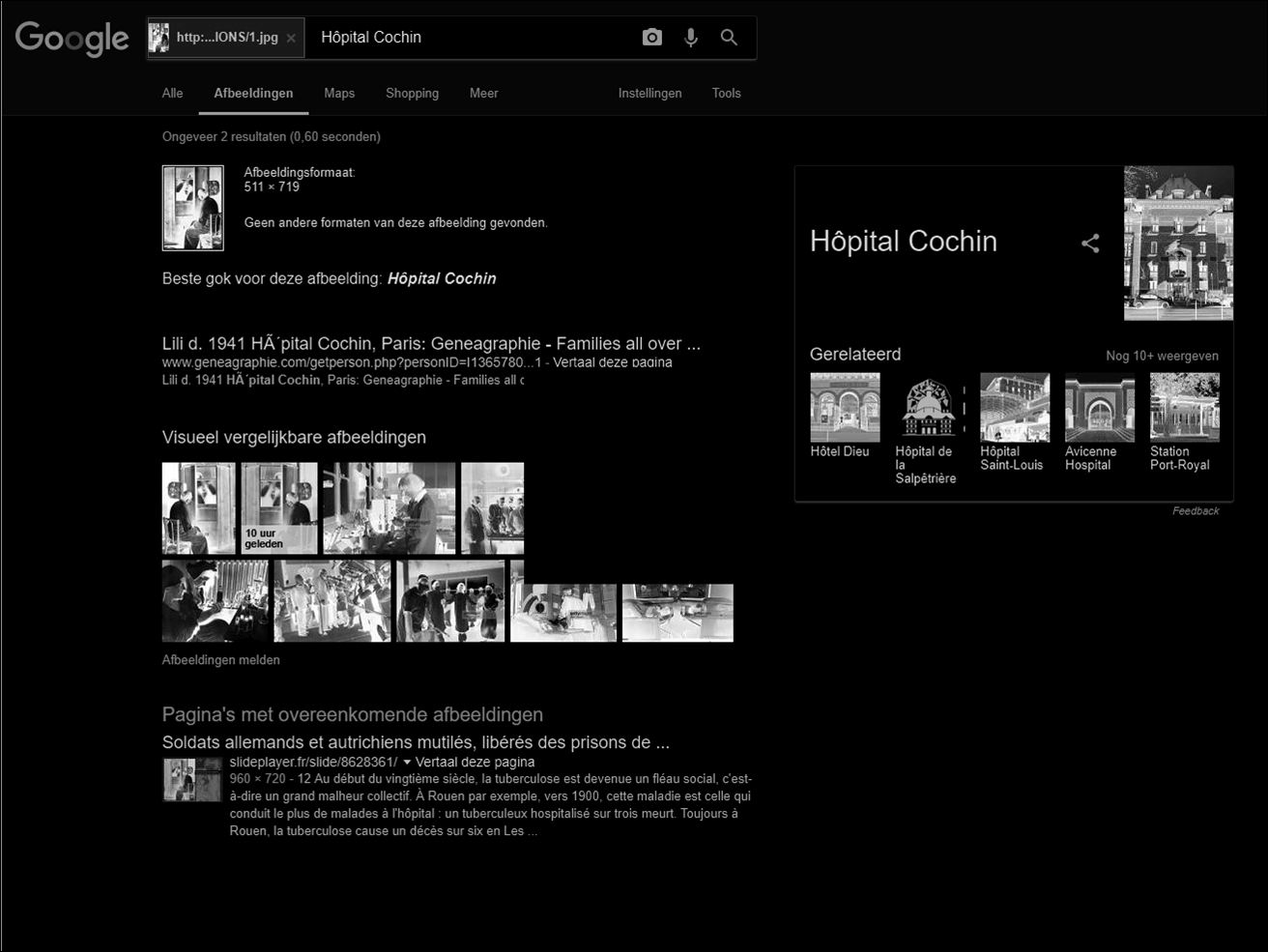Image resolution: width=1268 pixels, height=952 pixels.
Task: Click the magnifying glass search icon
Action: pyautogui.click(x=729, y=38)
